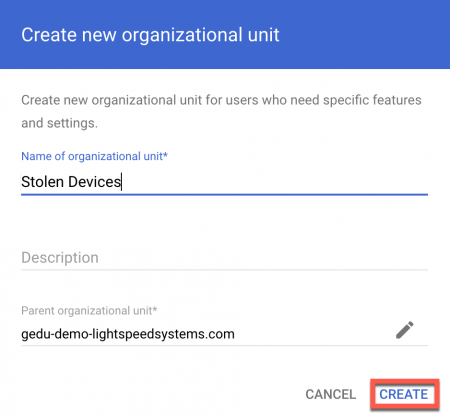The width and height of the screenshot is (450, 419).
Task: Click the gedu-demo-lightspeedsystems.com parent unit value
Action: point(128,334)
